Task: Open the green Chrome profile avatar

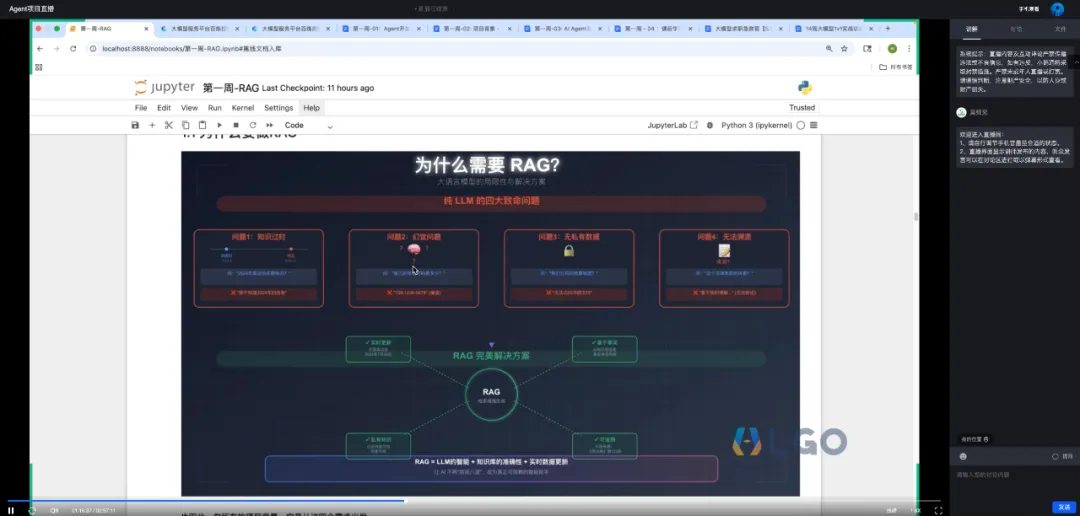Action: [x=892, y=49]
